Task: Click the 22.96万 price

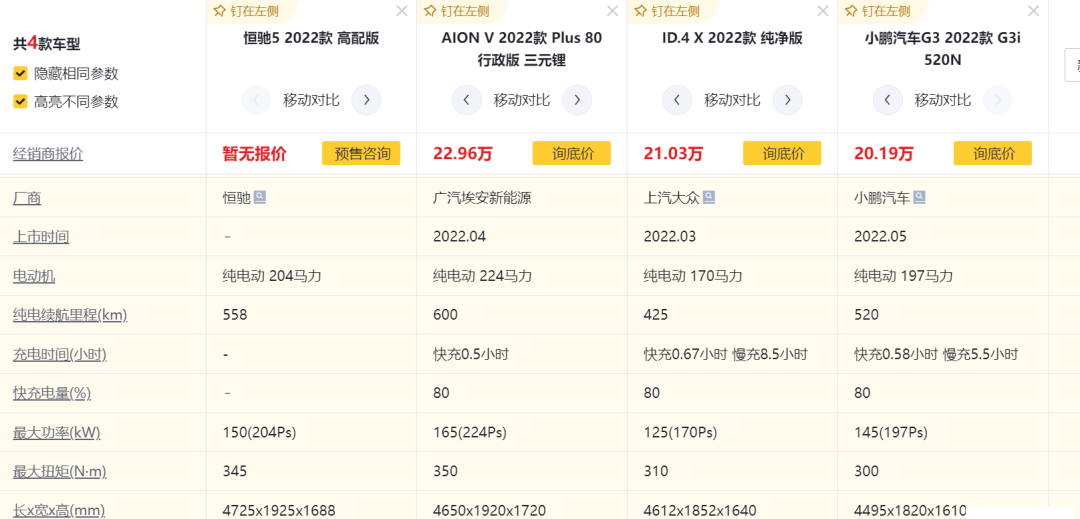Action: (463, 153)
